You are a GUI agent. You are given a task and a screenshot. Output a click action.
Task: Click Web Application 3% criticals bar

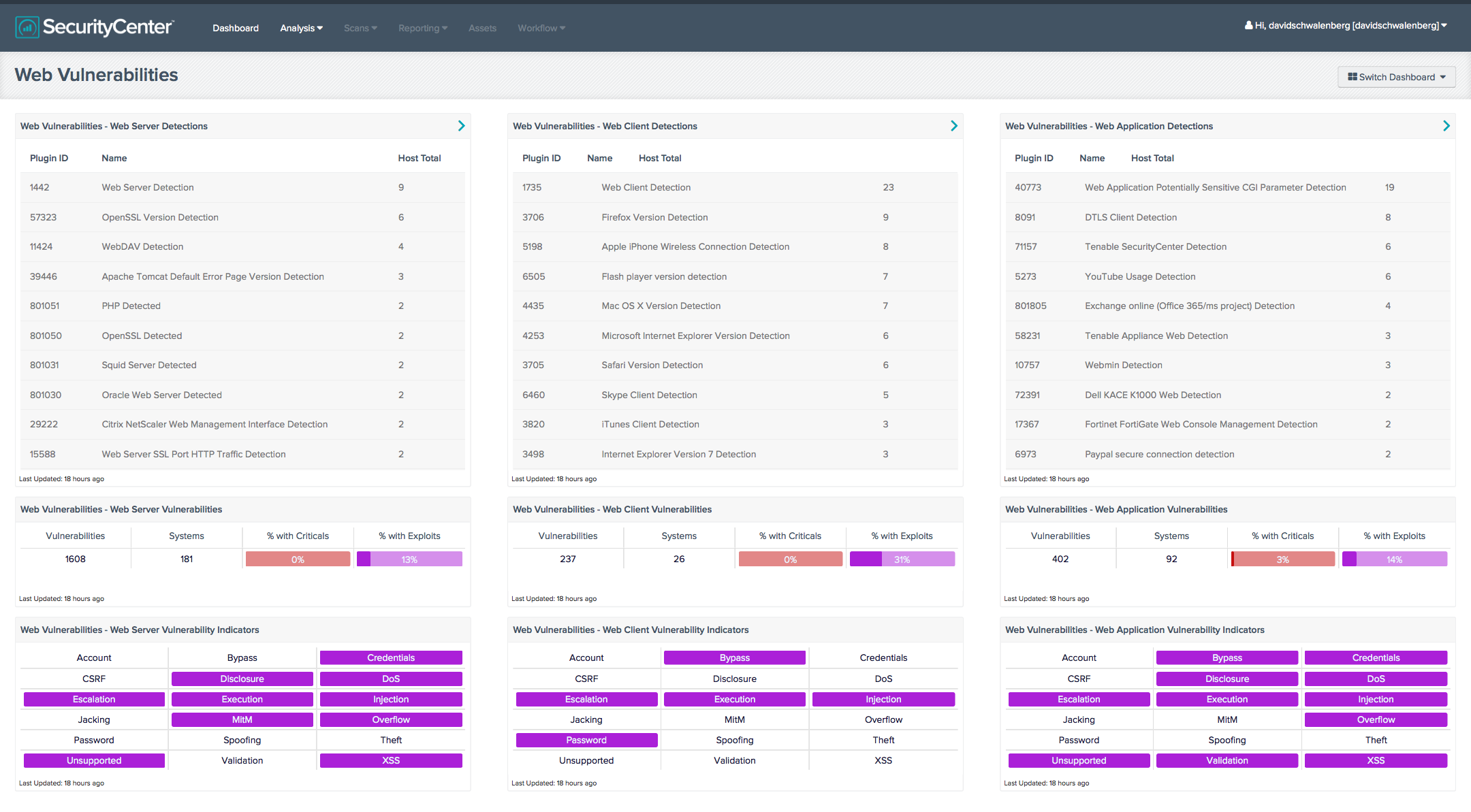(1283, 559)
